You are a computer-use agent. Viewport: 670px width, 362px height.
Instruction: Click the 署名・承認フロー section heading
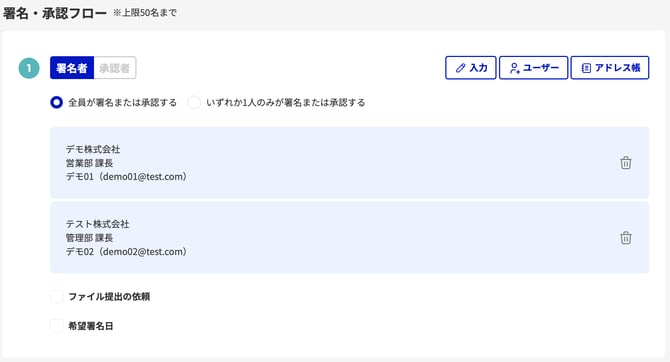tap(55, 13)
